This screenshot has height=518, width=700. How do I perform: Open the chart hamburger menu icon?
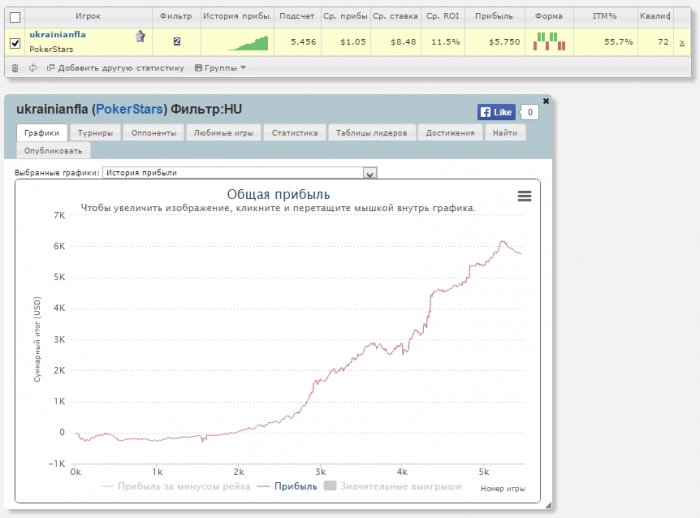(x=524, y=196)
